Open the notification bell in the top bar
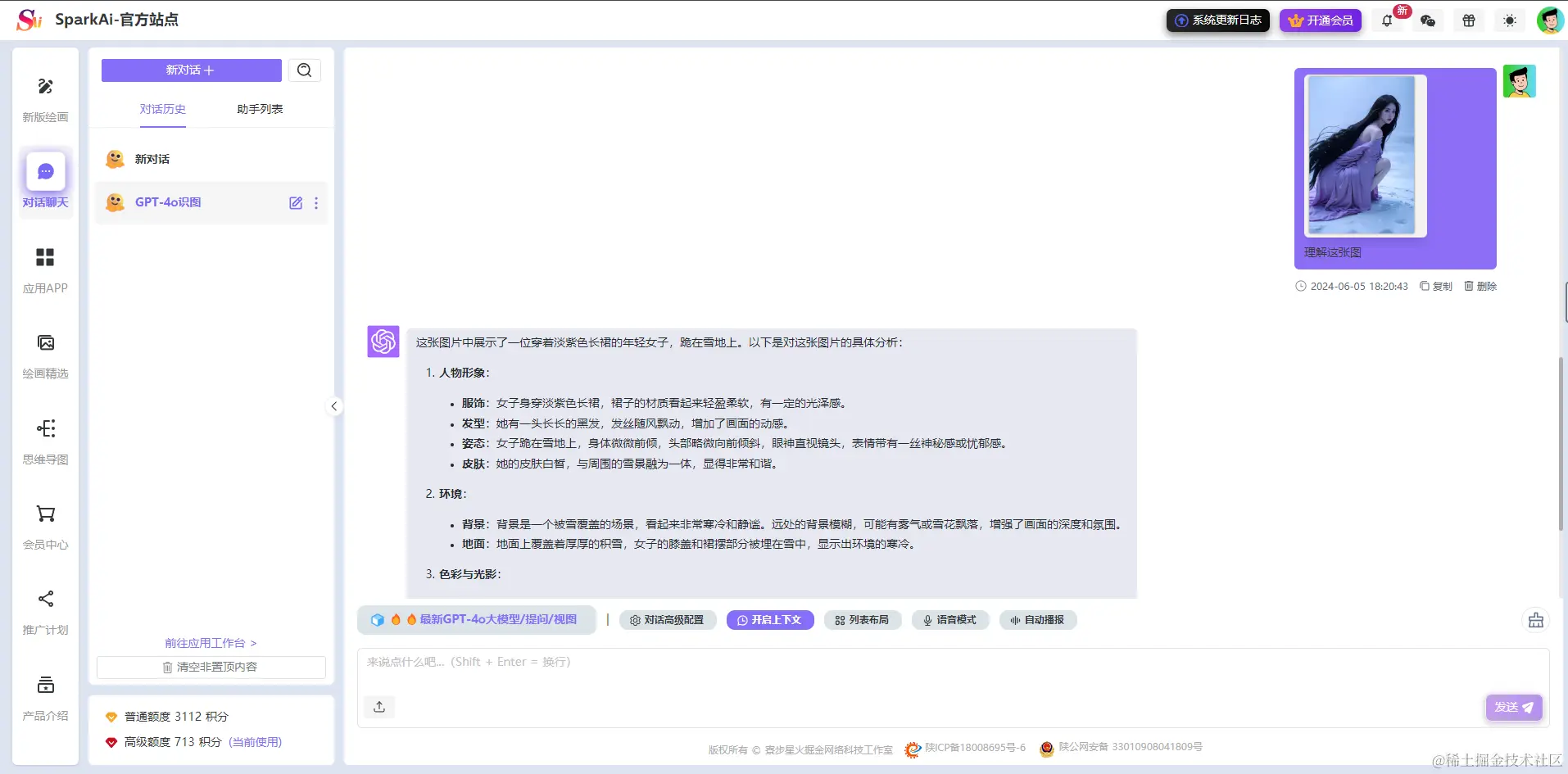This screenshot has height=774, width=1568. point(1386,20)
